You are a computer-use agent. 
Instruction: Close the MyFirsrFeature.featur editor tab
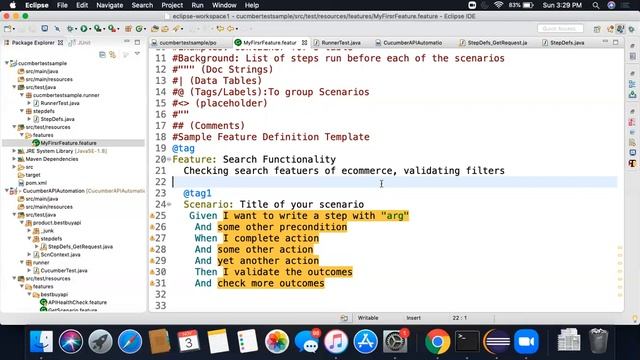click(304, 42)
